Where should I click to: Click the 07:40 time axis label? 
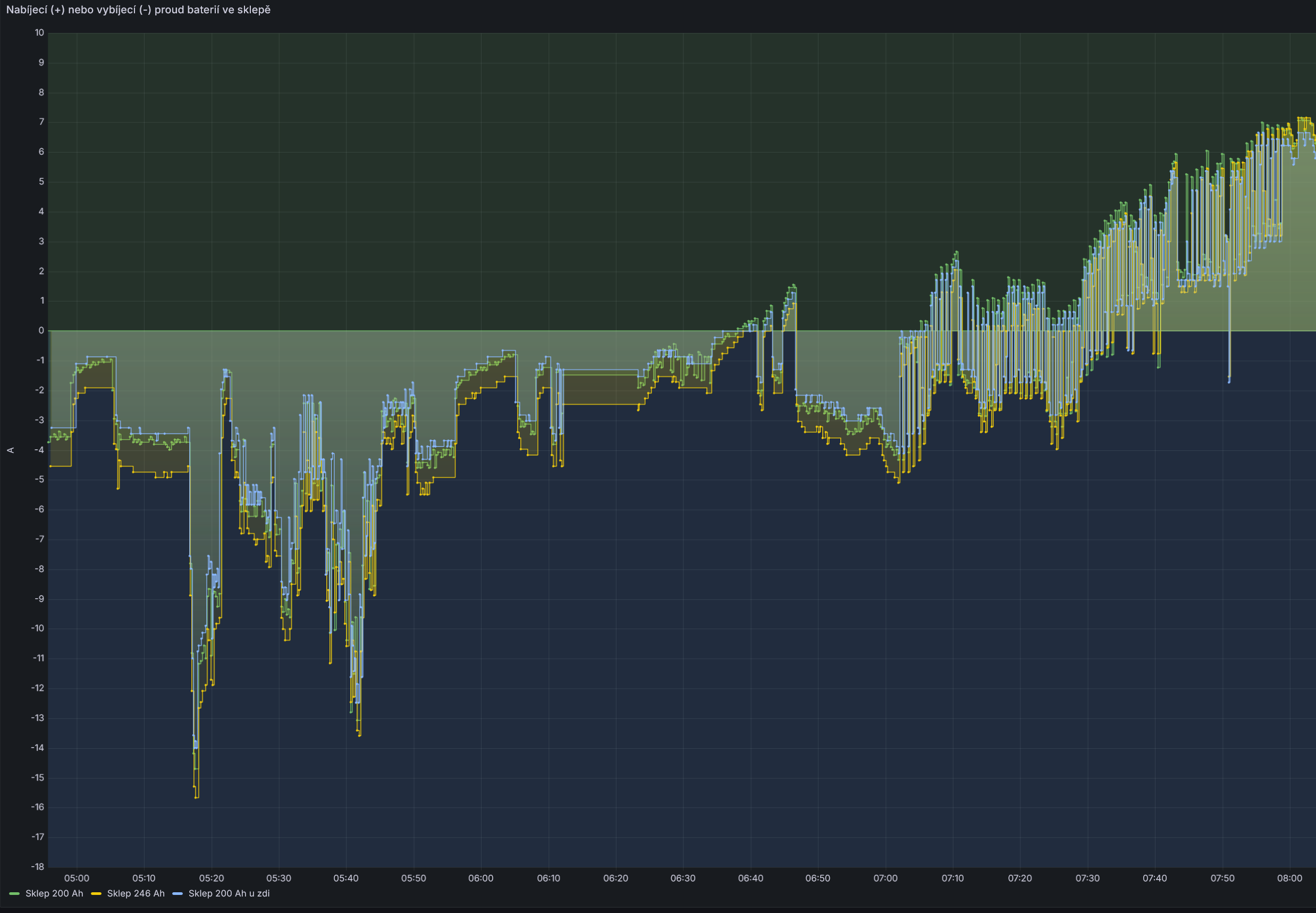pos(1155,878)
